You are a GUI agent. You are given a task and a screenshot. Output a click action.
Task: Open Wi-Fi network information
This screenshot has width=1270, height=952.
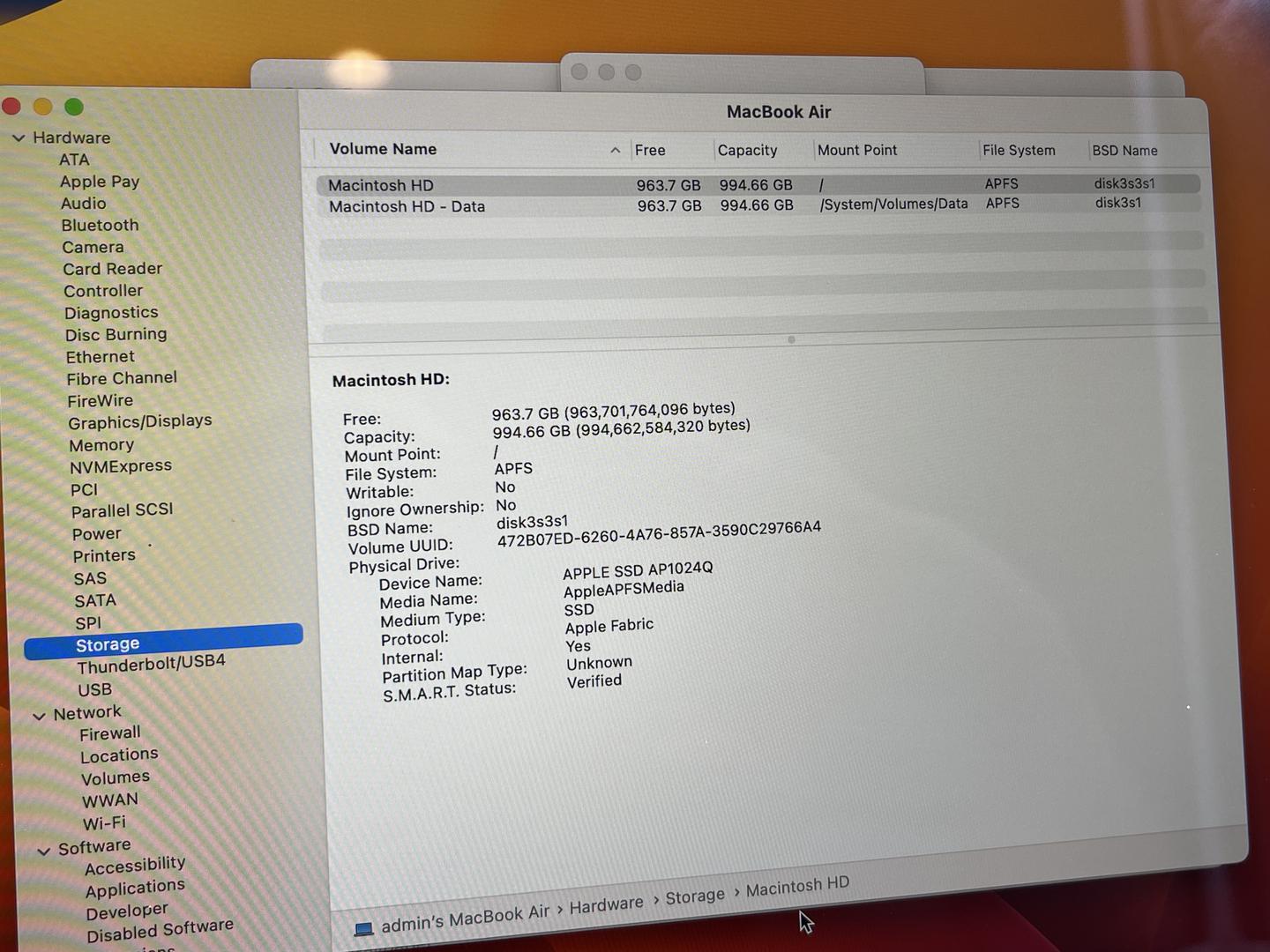tap(104, 823)
